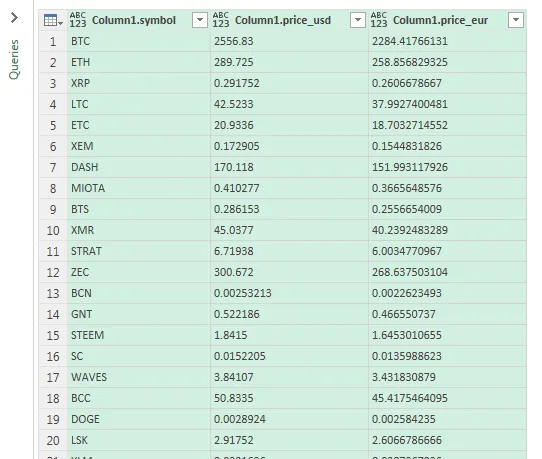Click the BCN symbol cell

[139, 293]
